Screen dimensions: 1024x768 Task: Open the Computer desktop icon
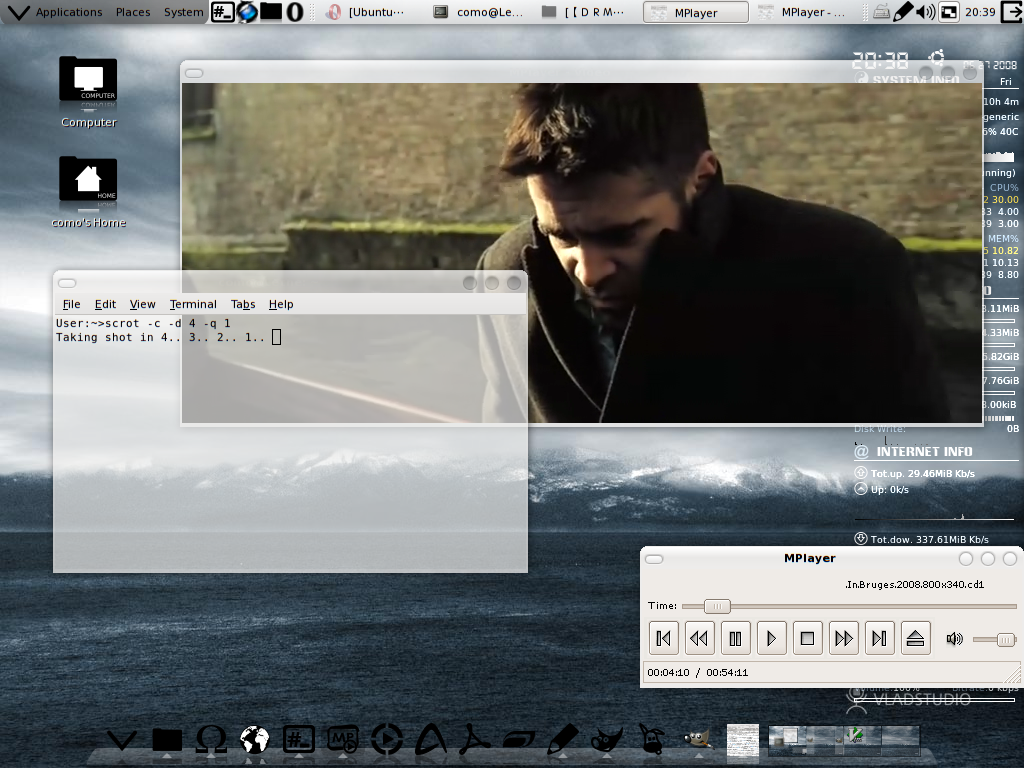pyautogui.click(x=88, y=92)
